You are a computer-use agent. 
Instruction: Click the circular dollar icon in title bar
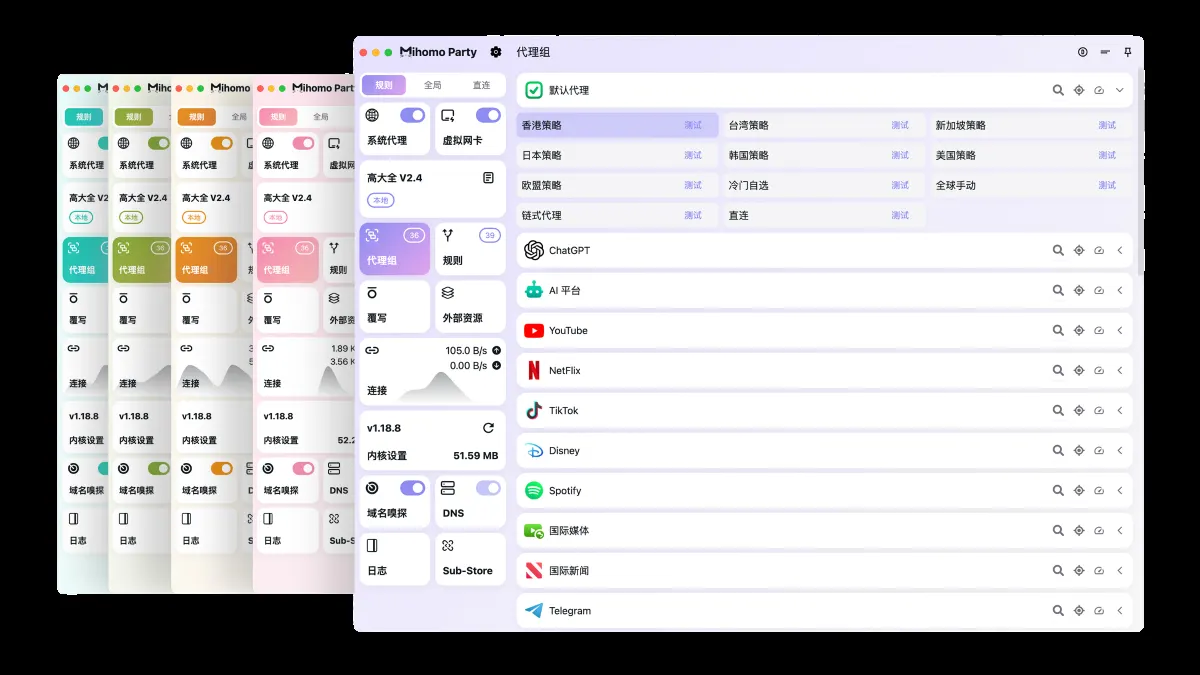point(1083,52)
